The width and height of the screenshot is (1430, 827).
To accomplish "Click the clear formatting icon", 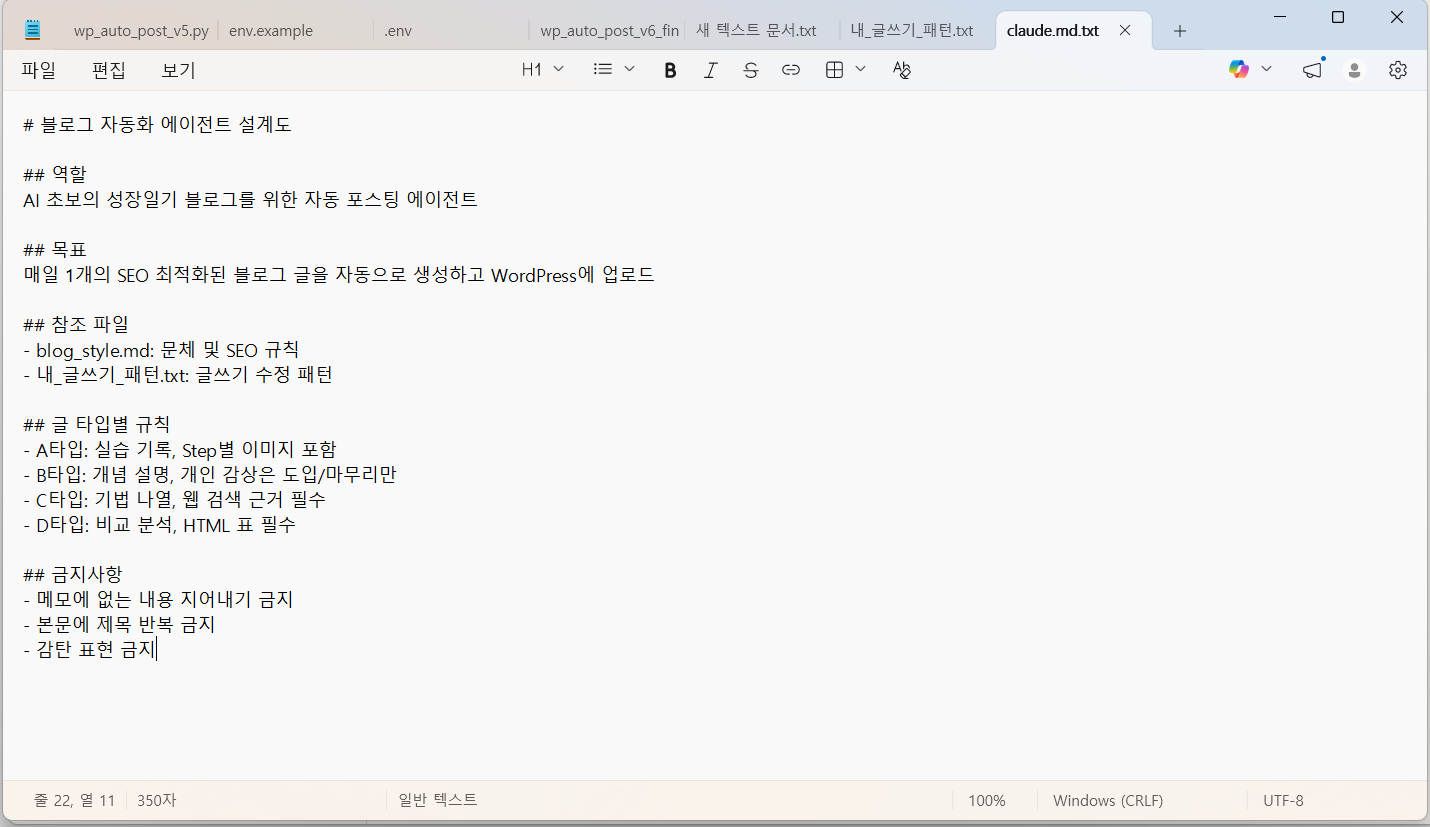I will 902,70.
